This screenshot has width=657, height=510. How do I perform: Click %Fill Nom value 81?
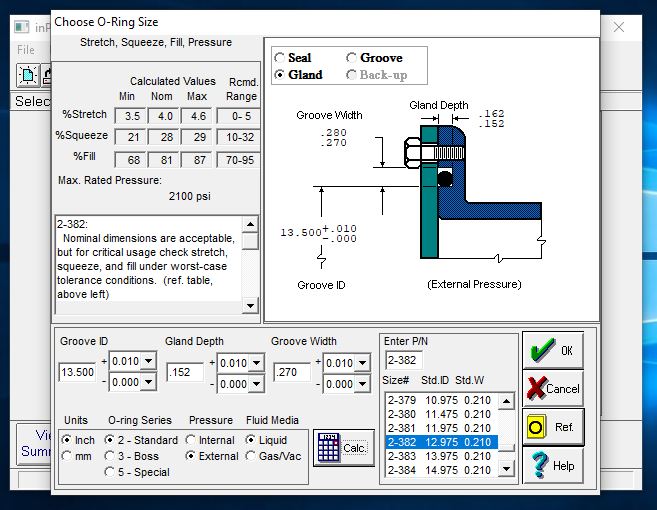[x=163, y=160]
